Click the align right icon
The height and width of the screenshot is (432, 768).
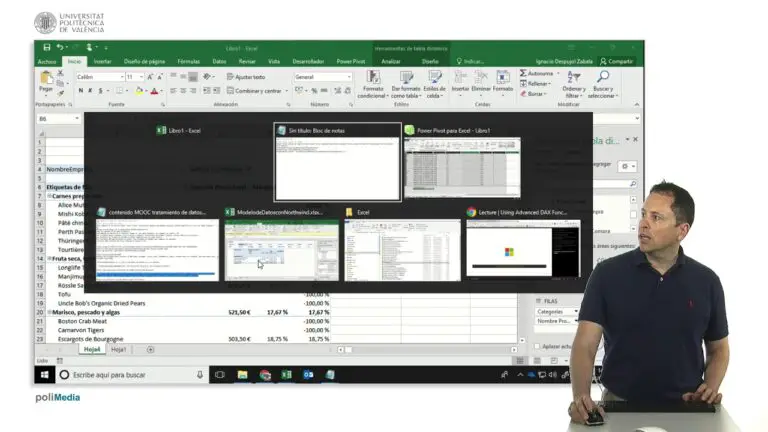(193, 91)
